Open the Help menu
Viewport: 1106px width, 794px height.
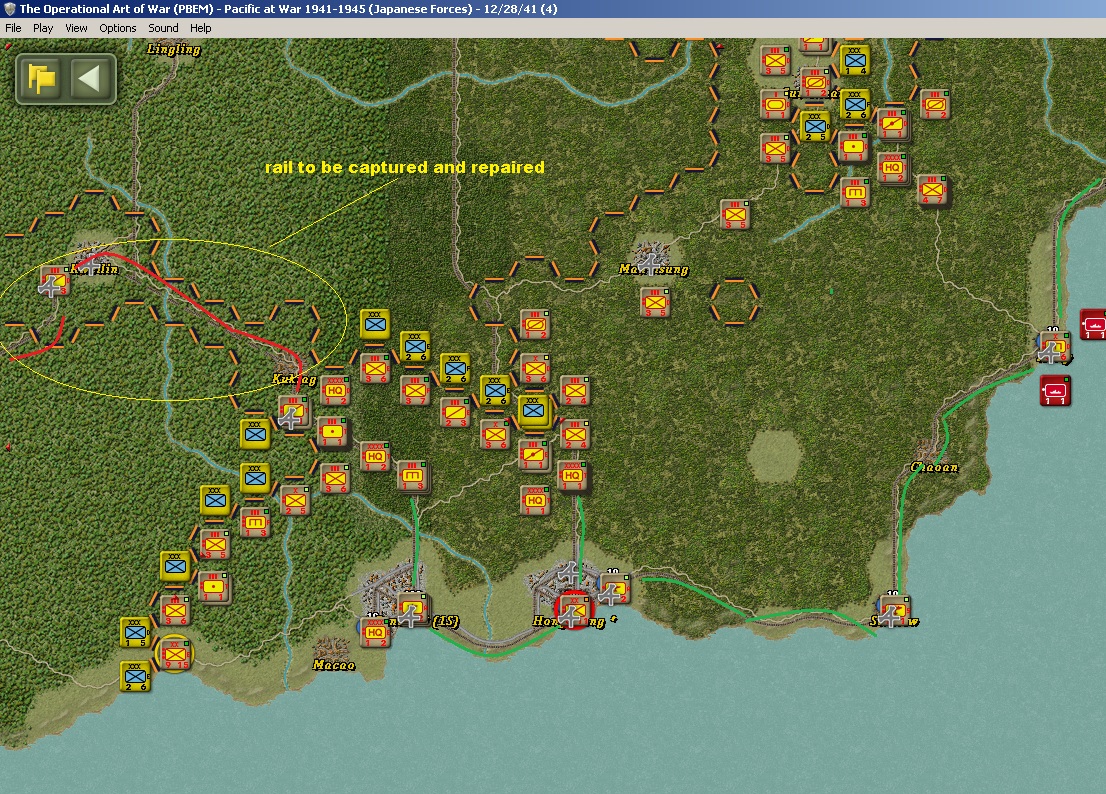(x=201, y=28)
